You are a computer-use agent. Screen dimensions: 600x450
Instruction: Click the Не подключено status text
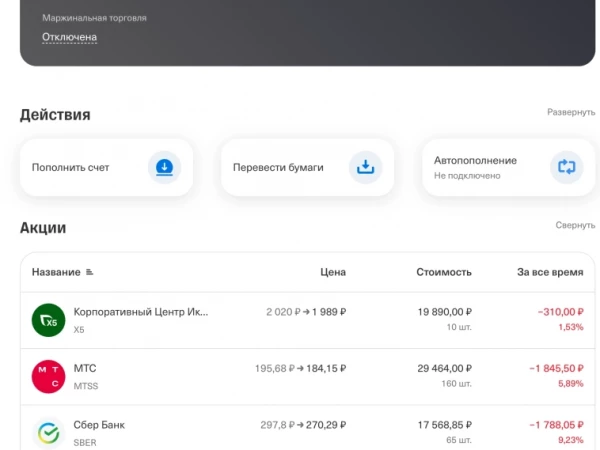click(467, 176)
